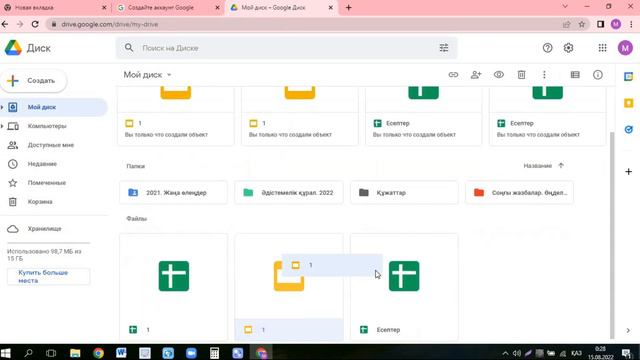Screen dimensions: 640x360
Task: Reload the current page
Action: [x=36, y=24]
